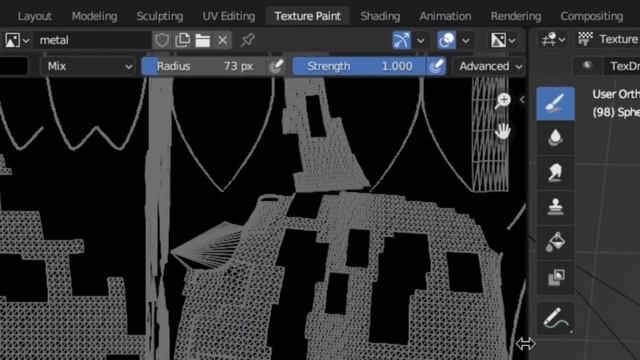Click the zoom magnifier gizmo in image editor
Screen dimensions: 640x360
(x=503, y=100)
